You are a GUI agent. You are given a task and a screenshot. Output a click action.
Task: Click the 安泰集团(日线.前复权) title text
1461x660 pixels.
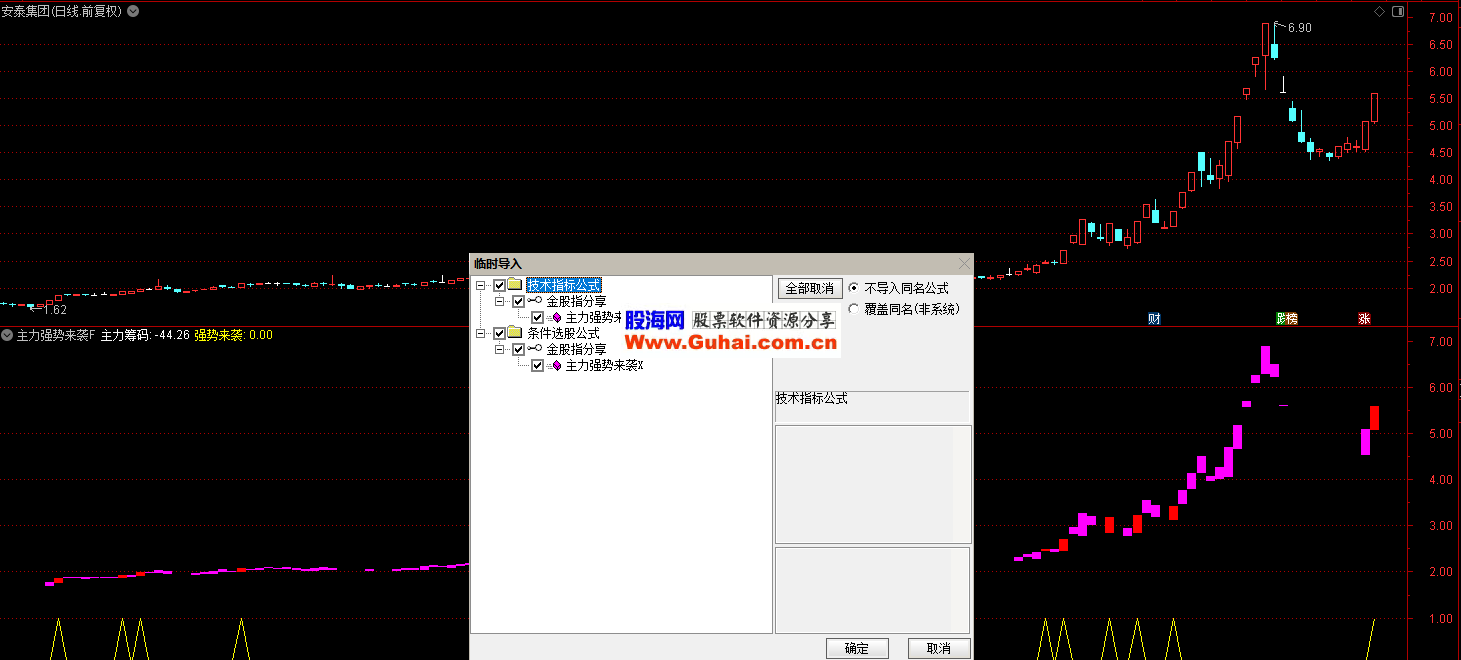62,11
